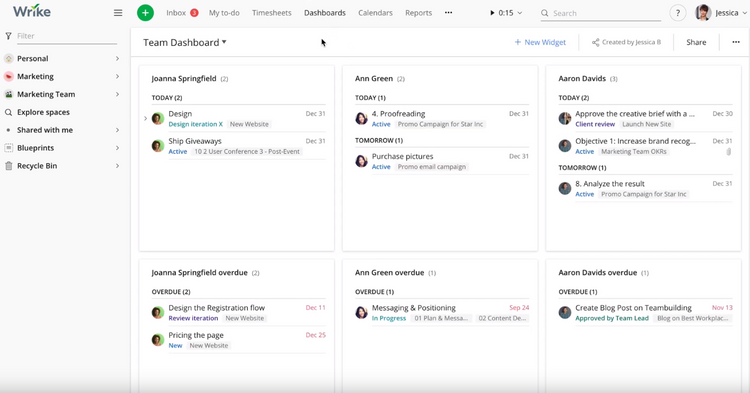
Task: Focus the sidebar Filter field
Action: 66,36
